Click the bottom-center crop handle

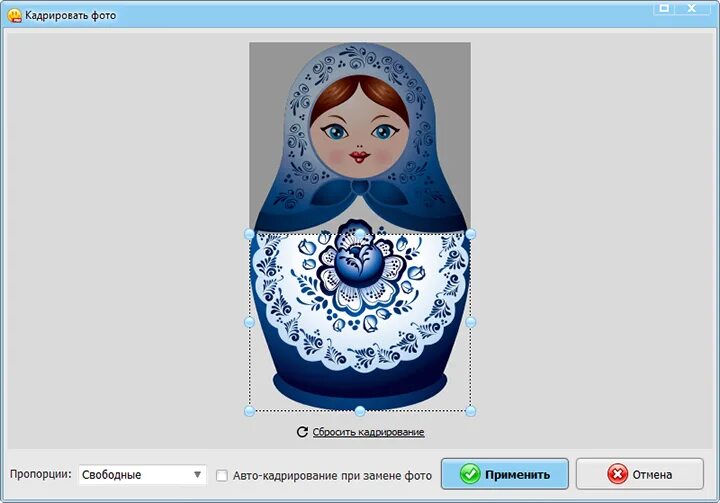[360, 411]
